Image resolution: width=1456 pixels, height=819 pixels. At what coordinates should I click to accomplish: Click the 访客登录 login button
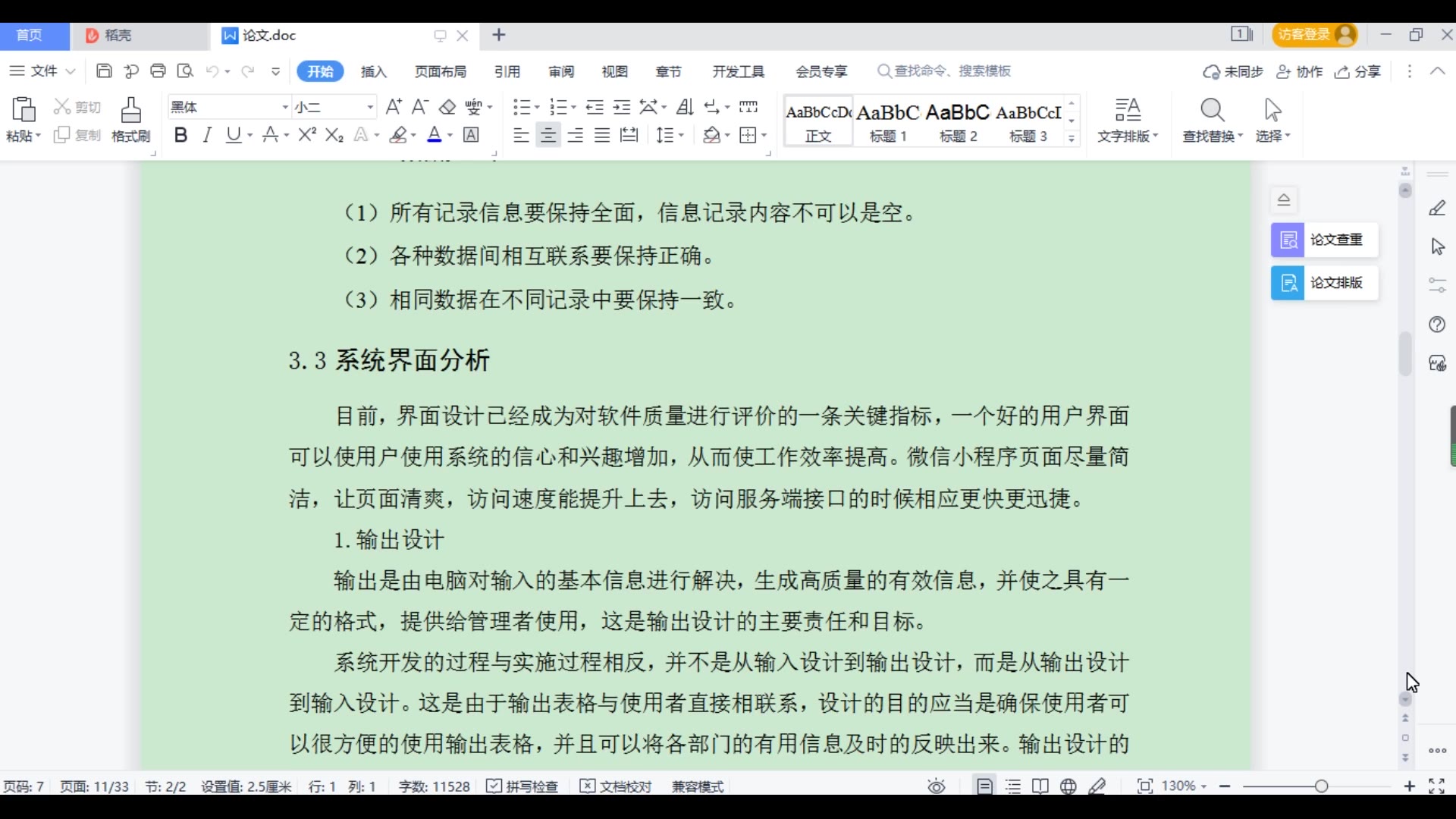(x=1313, y=35)
